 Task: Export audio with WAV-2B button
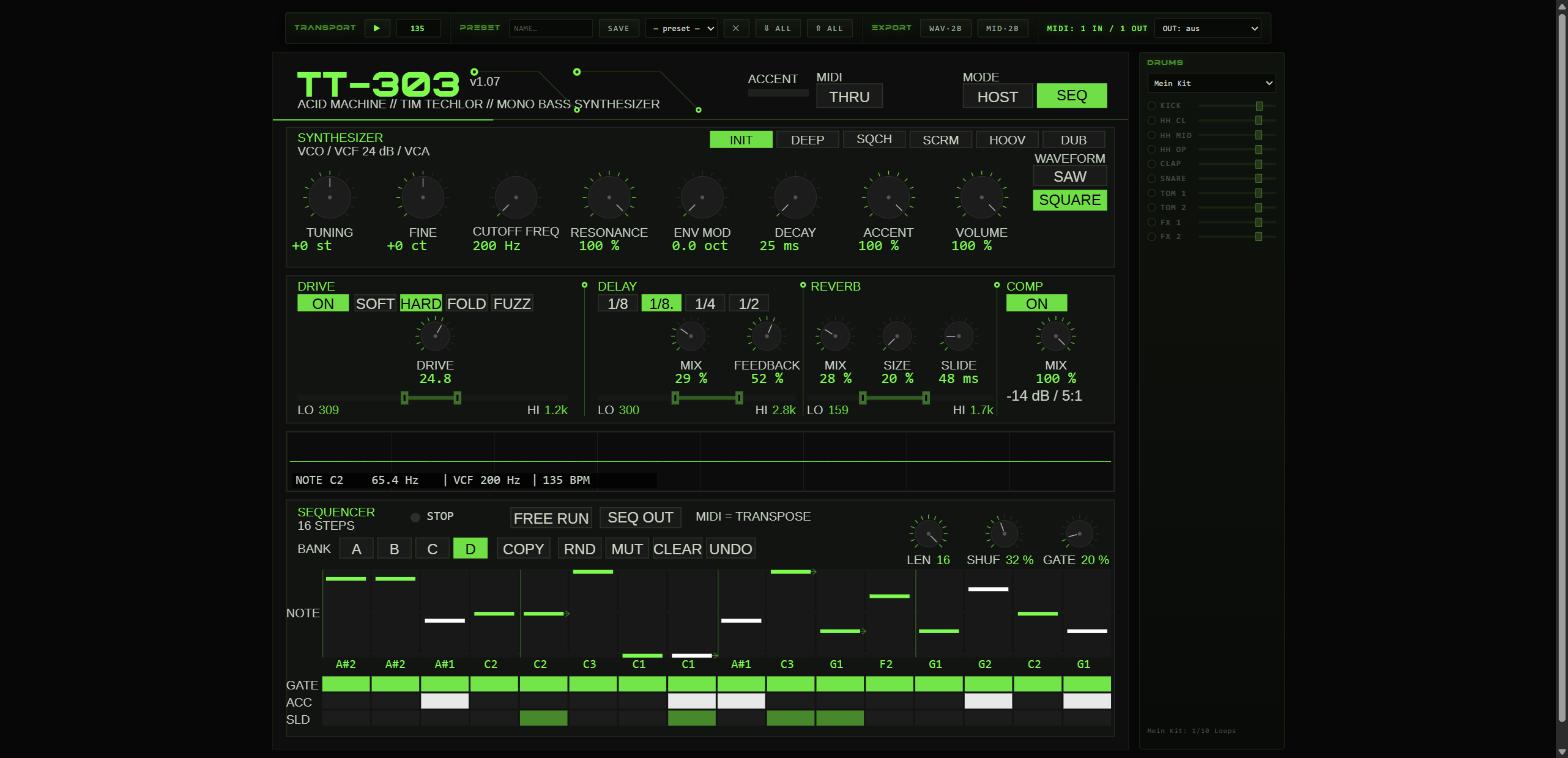[945, 28]
